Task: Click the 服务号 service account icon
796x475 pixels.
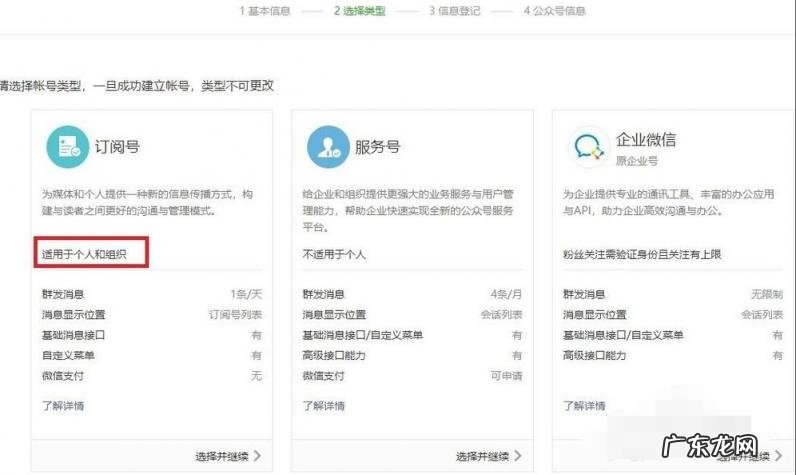Action: (328, 147)
